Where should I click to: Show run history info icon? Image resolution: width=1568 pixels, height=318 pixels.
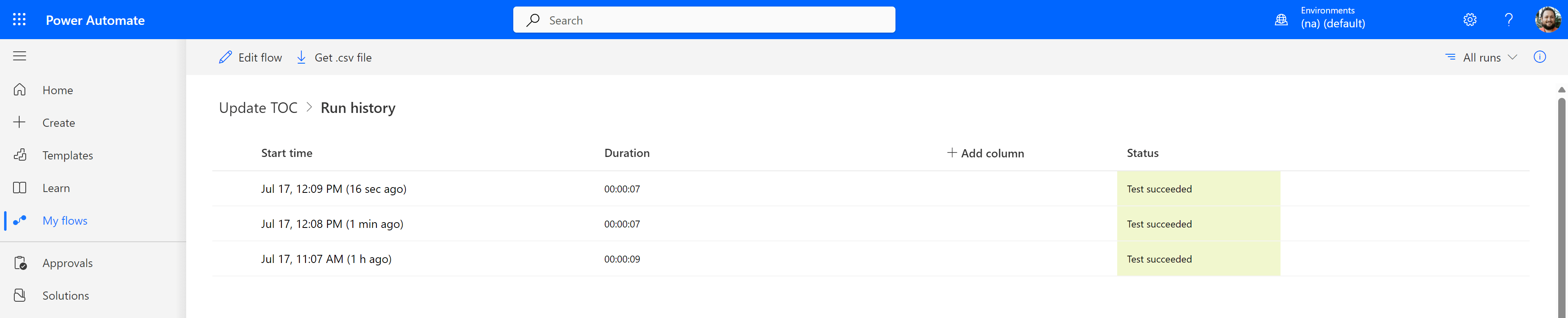pyautogui.click(x=1540, y=57)
